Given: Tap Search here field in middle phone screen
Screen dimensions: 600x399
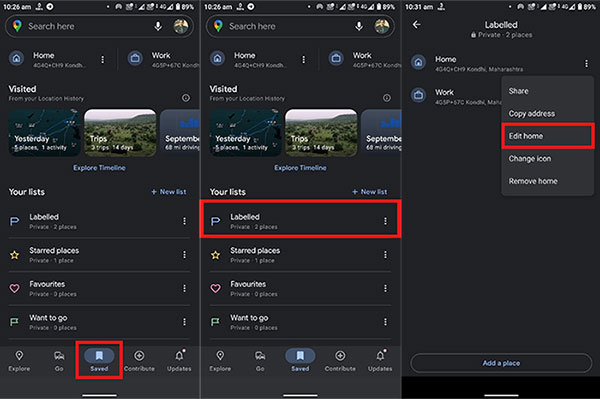Looking at the screenshot, I should pos(300,26).
